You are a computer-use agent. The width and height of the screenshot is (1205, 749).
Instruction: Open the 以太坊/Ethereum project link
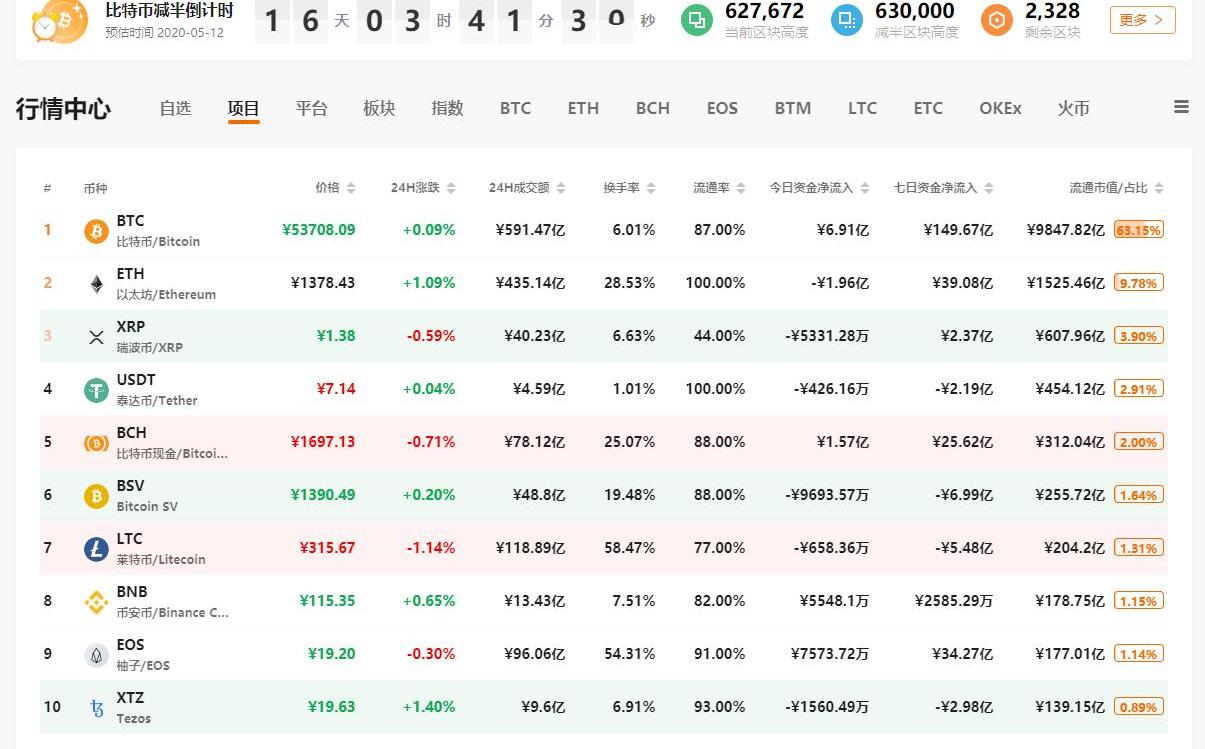(x=166, y=295)
